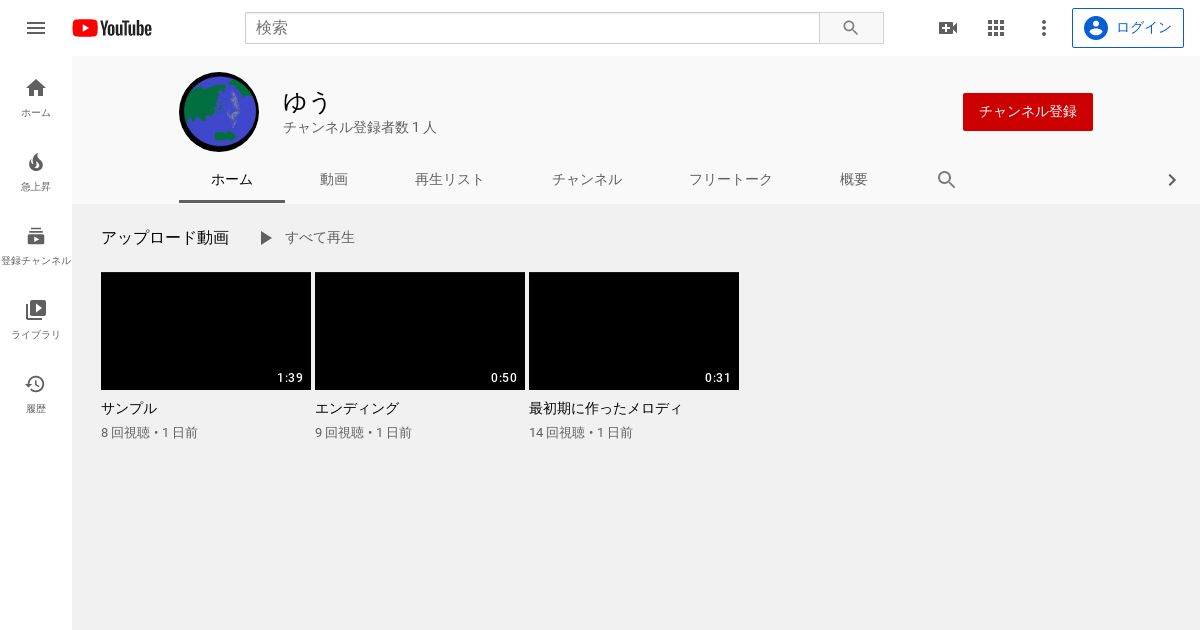This screenshot has height=630, width=1200.
Task: Click the channel search magnifier icon
Action: [x=947, y=180]
